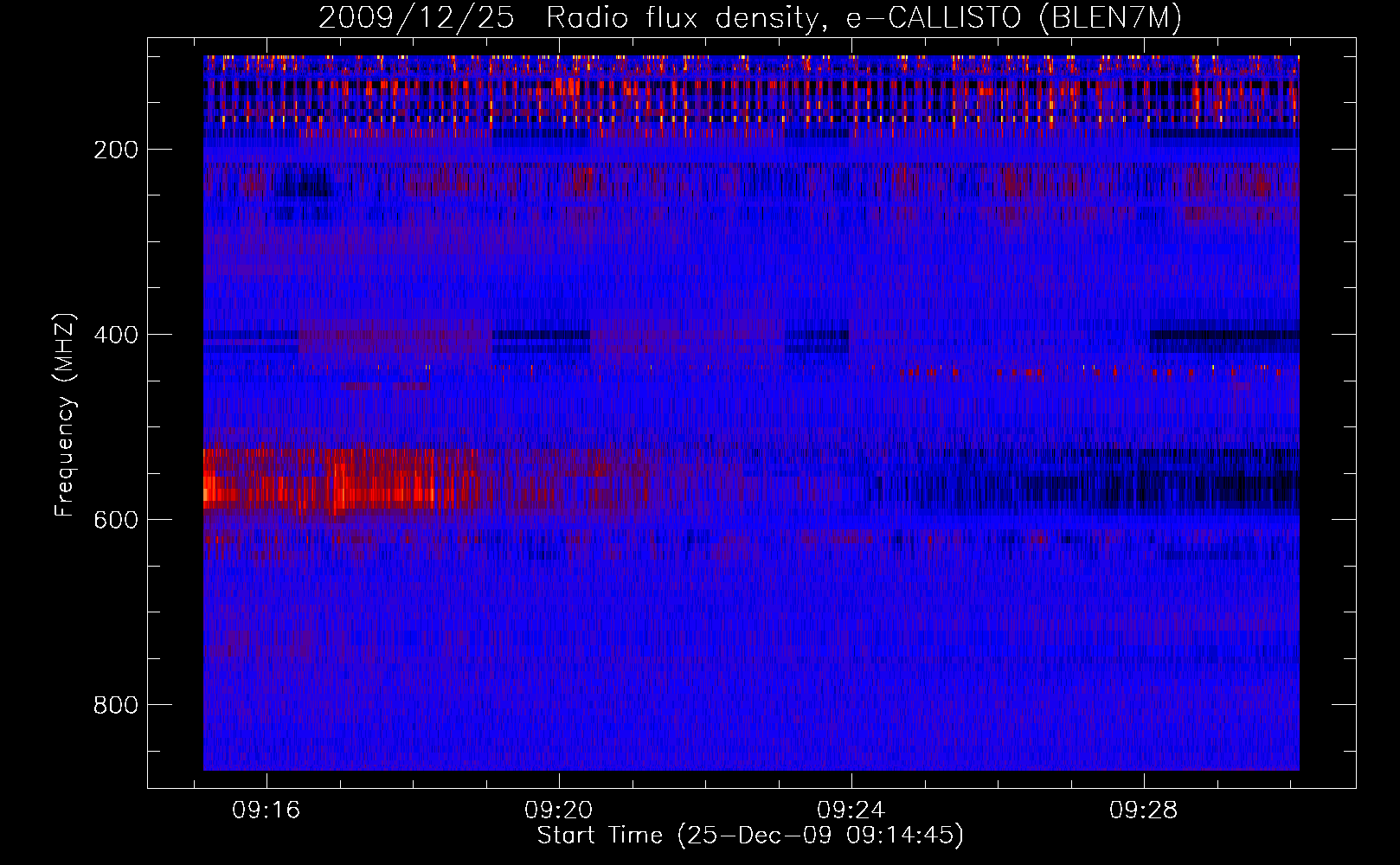
Task: Click the 200 frequency tick label
Action: tap(116, 150)
